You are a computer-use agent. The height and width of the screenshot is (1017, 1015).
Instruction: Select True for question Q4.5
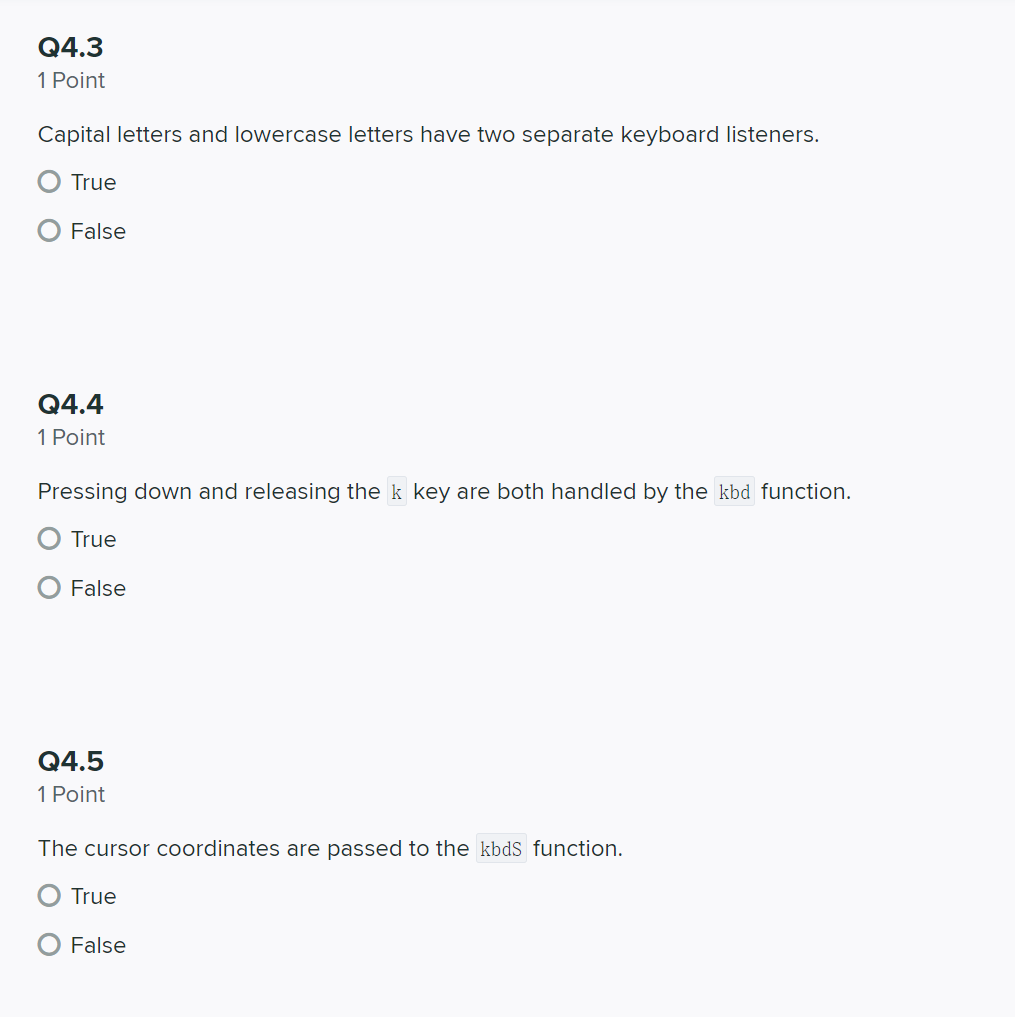pyautogui.click(x=48, y=895)
